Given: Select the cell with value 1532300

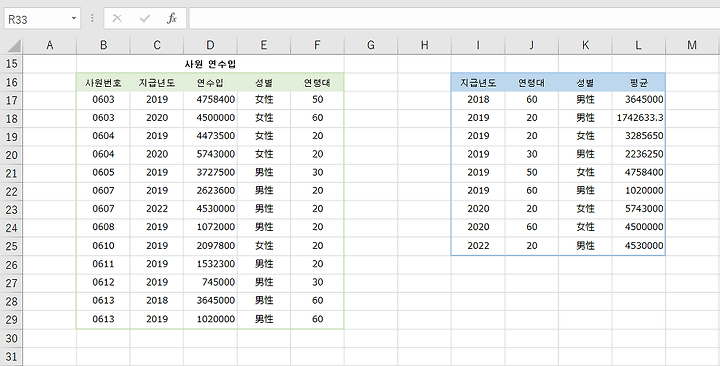Looking at the screenshot, I should click(210, 264).
